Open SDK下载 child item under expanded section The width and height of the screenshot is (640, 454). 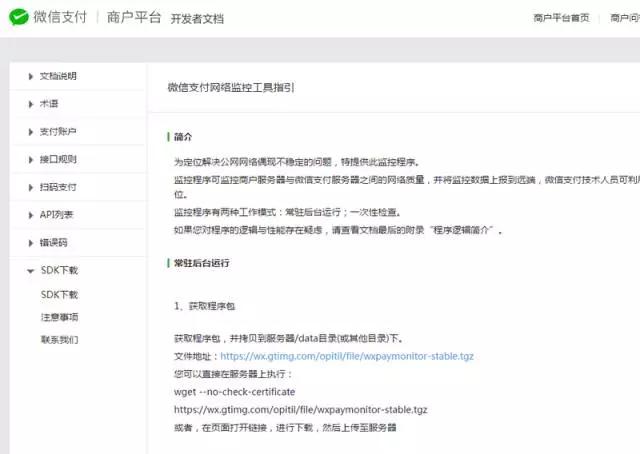point(59,295)
